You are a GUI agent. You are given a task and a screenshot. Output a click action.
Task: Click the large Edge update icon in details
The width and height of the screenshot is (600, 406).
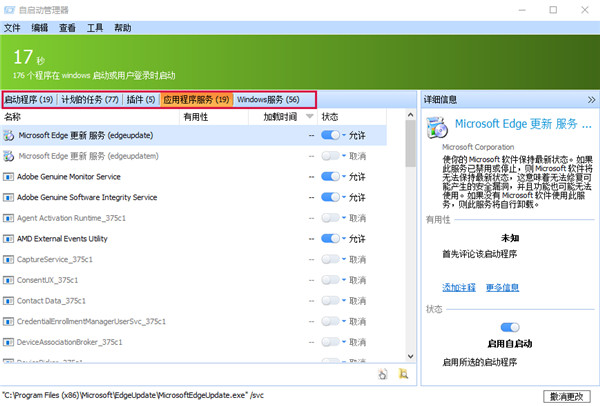pos(437,127)
